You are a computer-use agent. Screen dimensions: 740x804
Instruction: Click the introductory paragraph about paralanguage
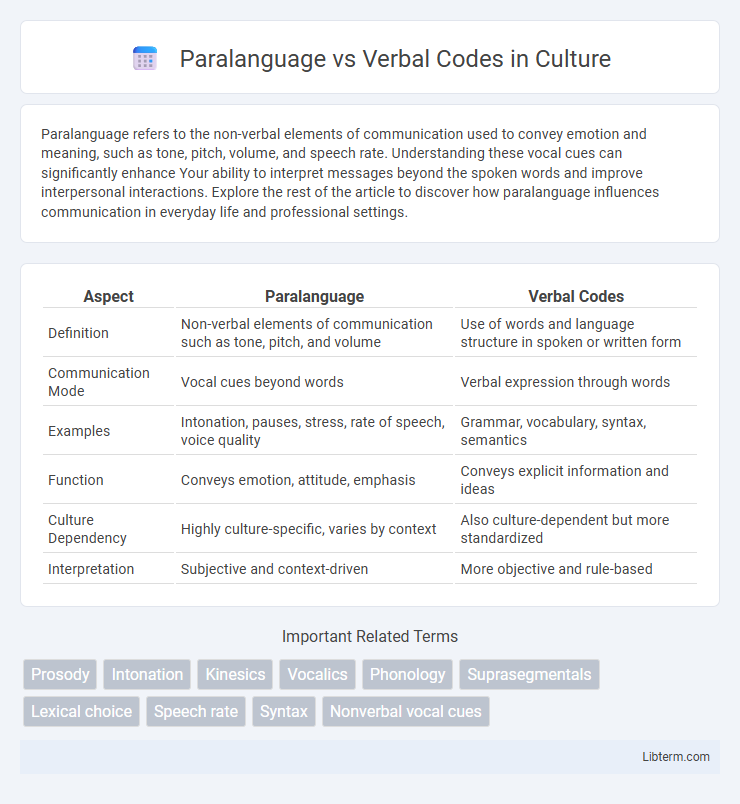(350, 173)
